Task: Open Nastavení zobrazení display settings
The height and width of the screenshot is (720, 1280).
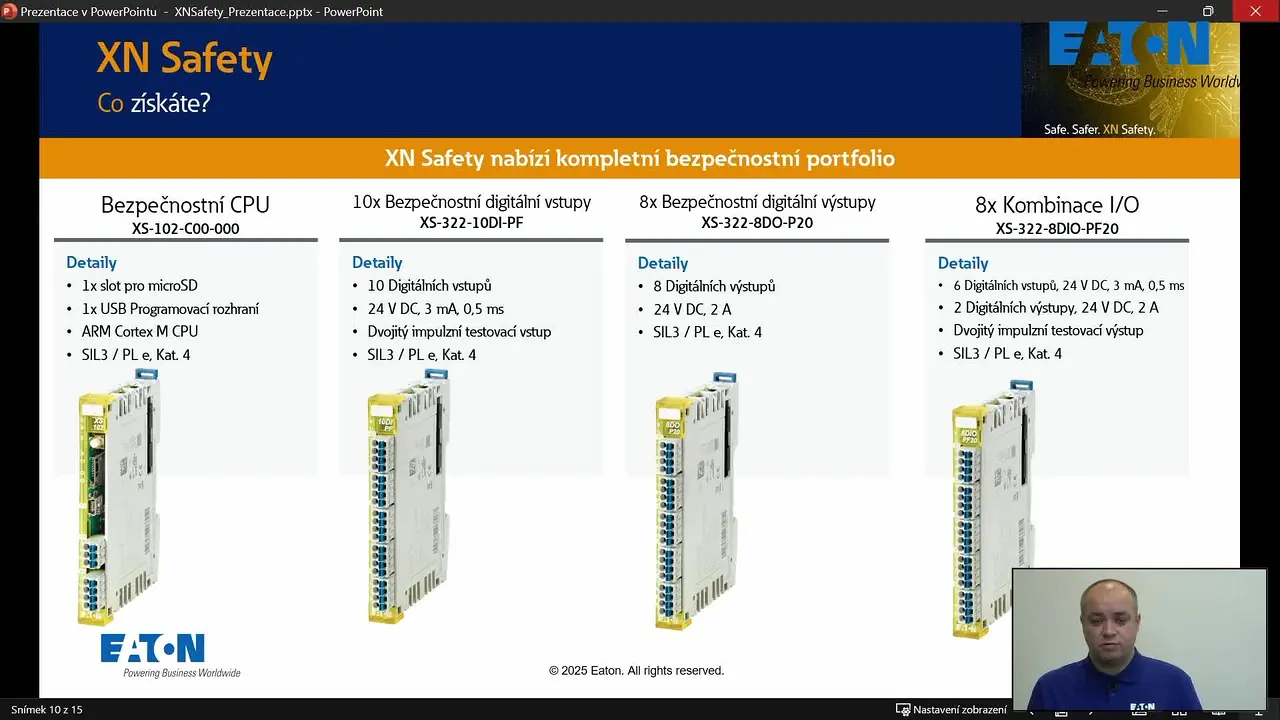Action: click(951, 709)
